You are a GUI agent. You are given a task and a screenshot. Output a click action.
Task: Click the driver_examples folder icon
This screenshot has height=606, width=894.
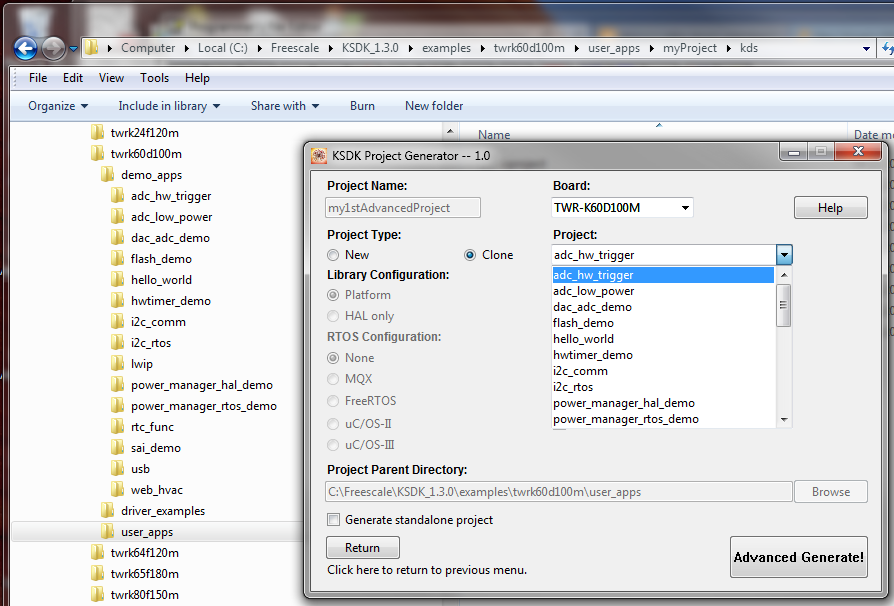point(108,510)
